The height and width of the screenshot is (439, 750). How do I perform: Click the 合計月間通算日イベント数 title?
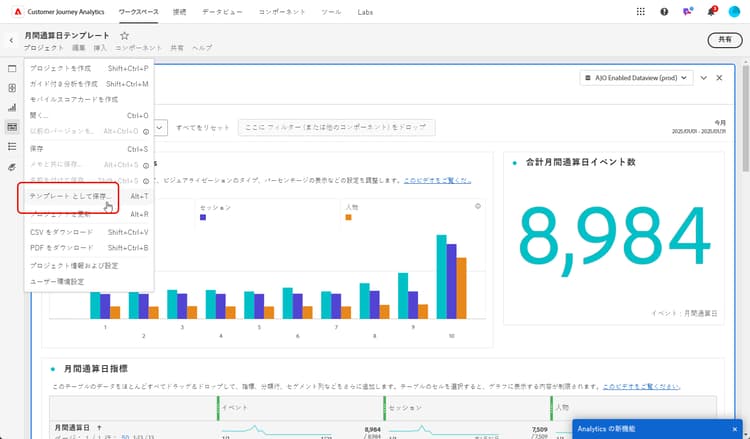[581, 162]
